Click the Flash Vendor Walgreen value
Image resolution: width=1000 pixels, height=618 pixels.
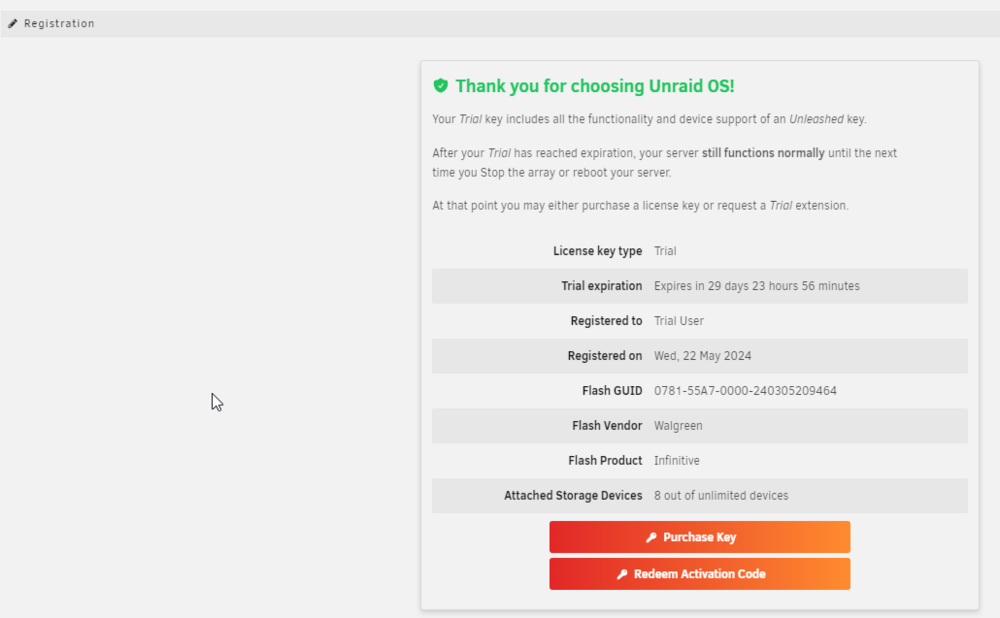point(678,426)
